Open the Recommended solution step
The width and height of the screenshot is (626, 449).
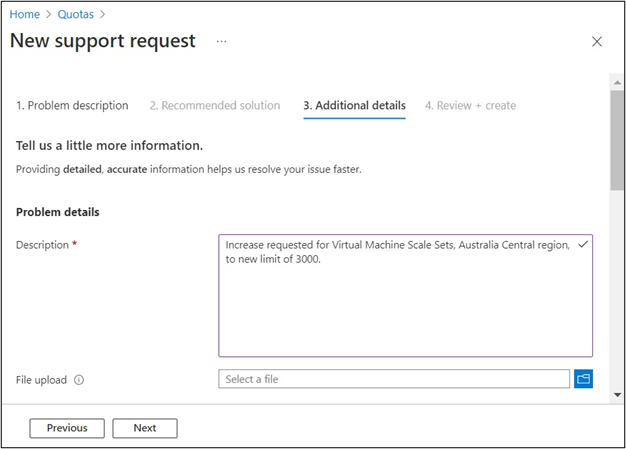(215, 105)
